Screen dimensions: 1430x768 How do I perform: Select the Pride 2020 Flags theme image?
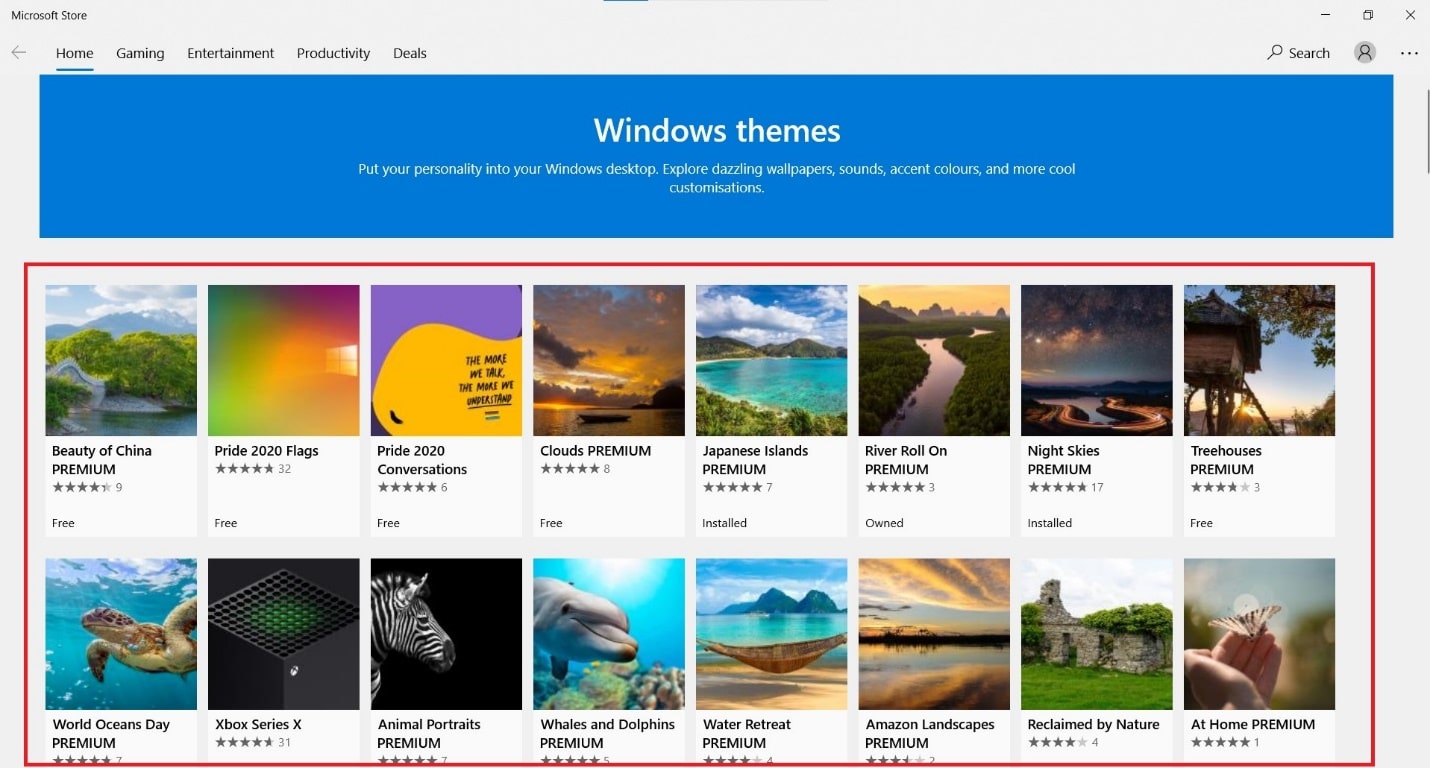284,360
